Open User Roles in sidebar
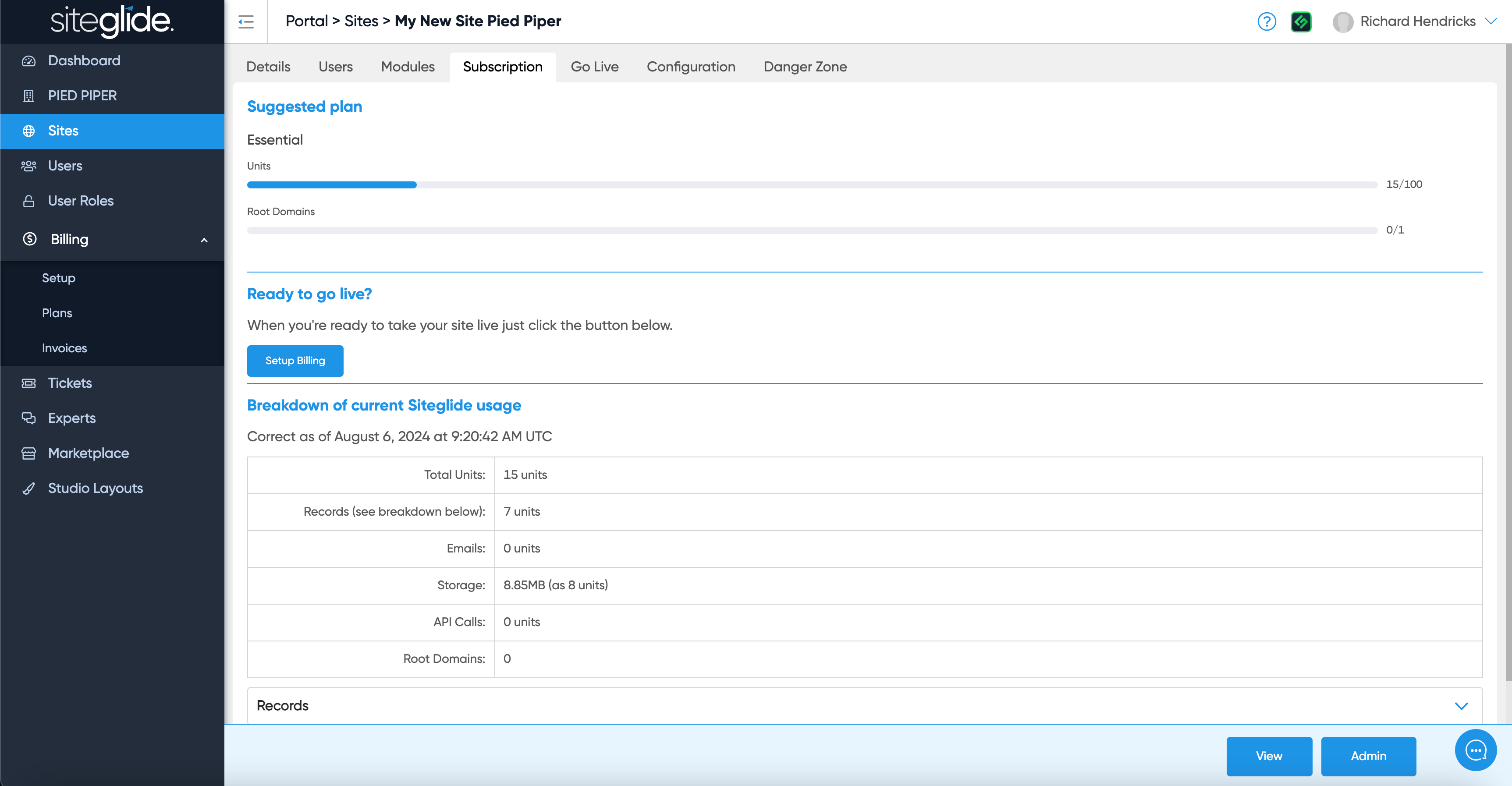Screen dimensions: 1512x786 [112, 201]
